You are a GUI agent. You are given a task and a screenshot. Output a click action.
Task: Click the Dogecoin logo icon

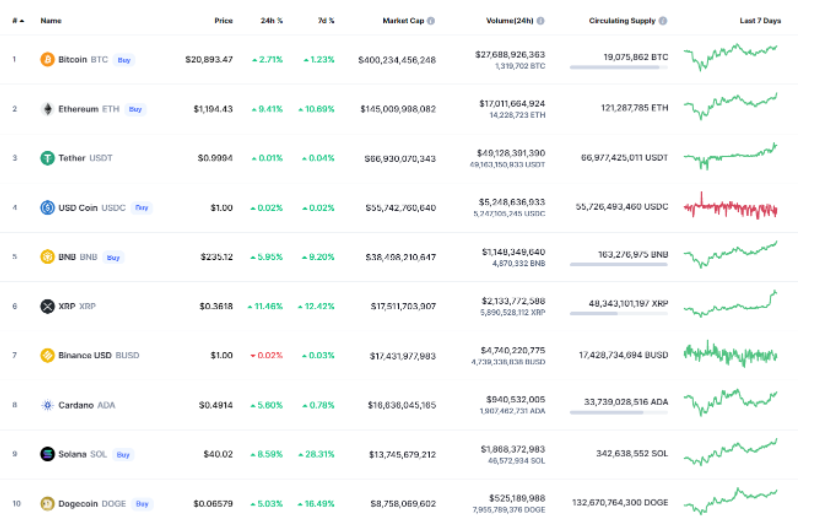pos(47,503)
